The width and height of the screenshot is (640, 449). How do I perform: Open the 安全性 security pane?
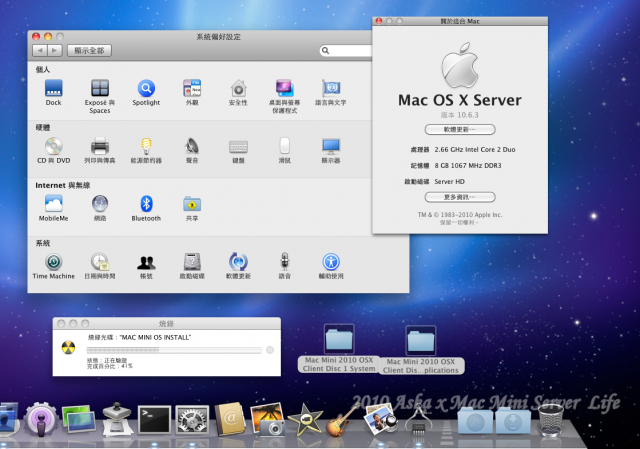point(238,92)
